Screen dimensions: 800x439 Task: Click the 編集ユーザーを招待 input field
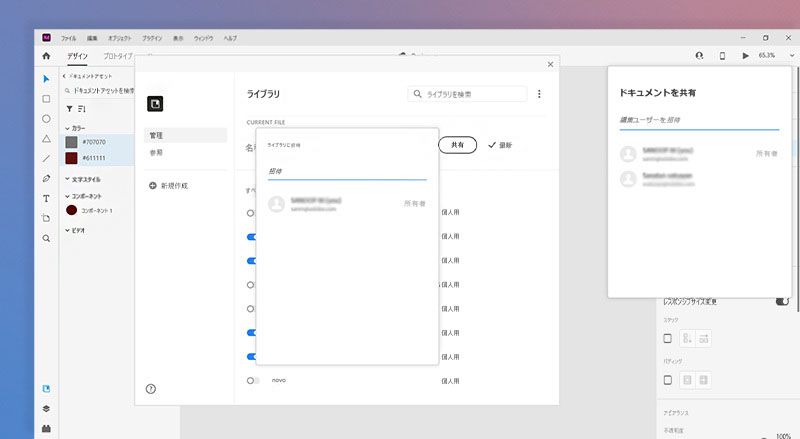click(x=699, y=120)
